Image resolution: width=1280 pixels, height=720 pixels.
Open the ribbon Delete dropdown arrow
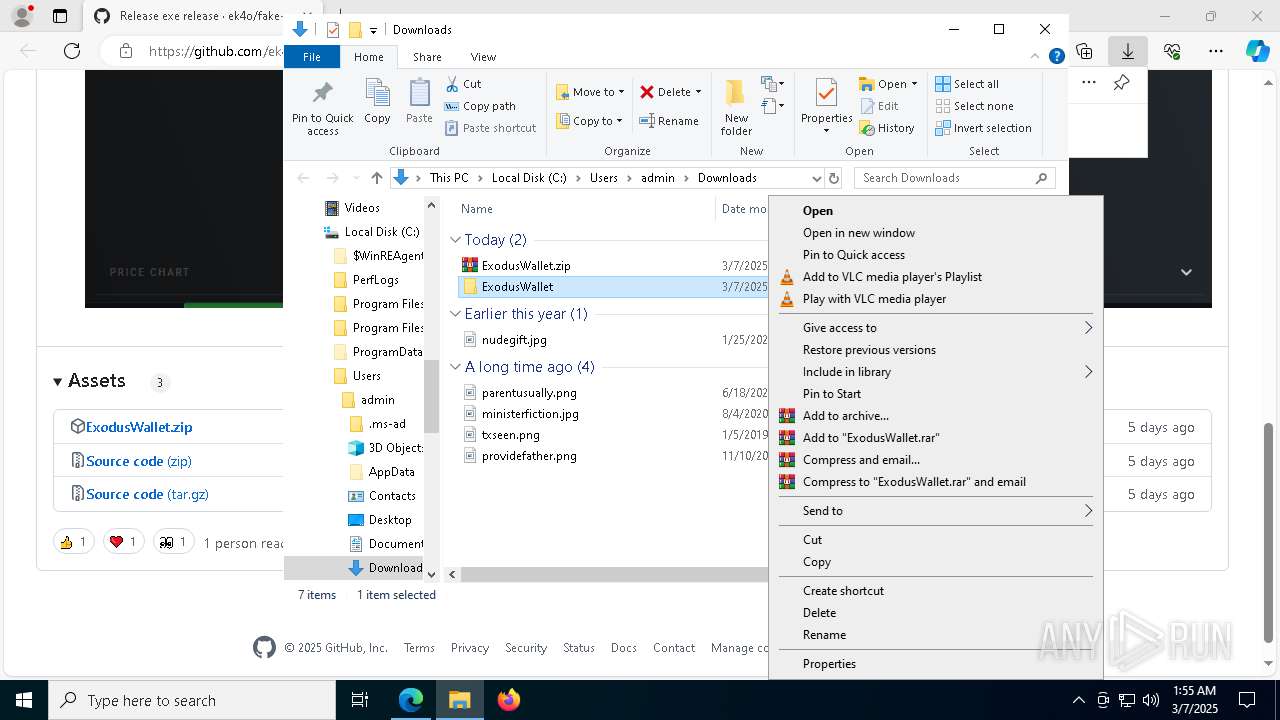tap(698, 92)
